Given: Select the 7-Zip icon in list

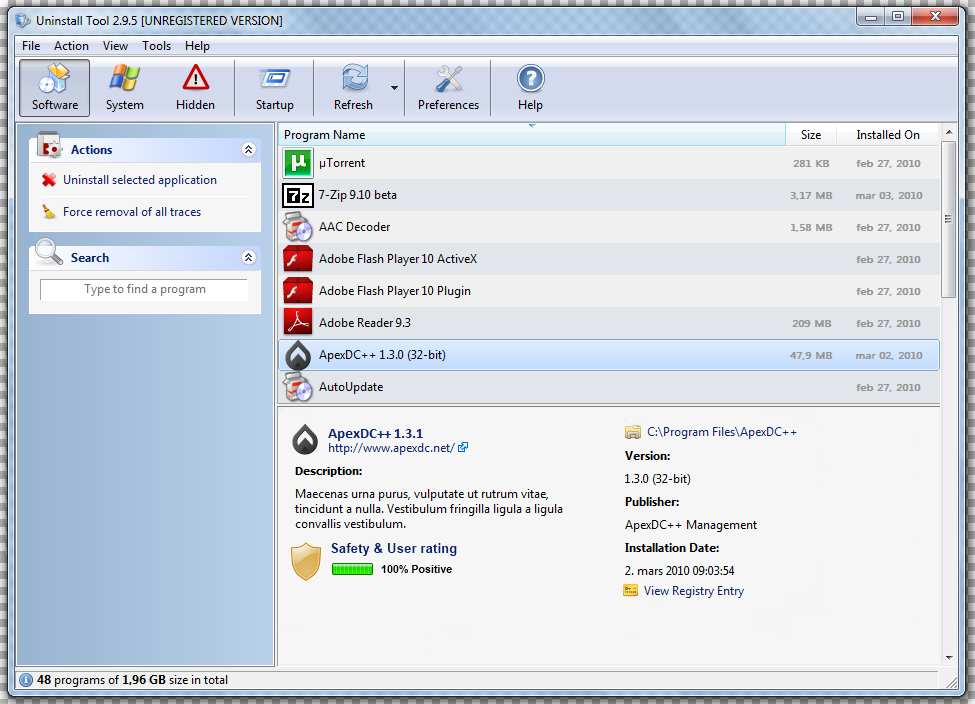Looking at the screenshot, I should (x=298, y=195).
